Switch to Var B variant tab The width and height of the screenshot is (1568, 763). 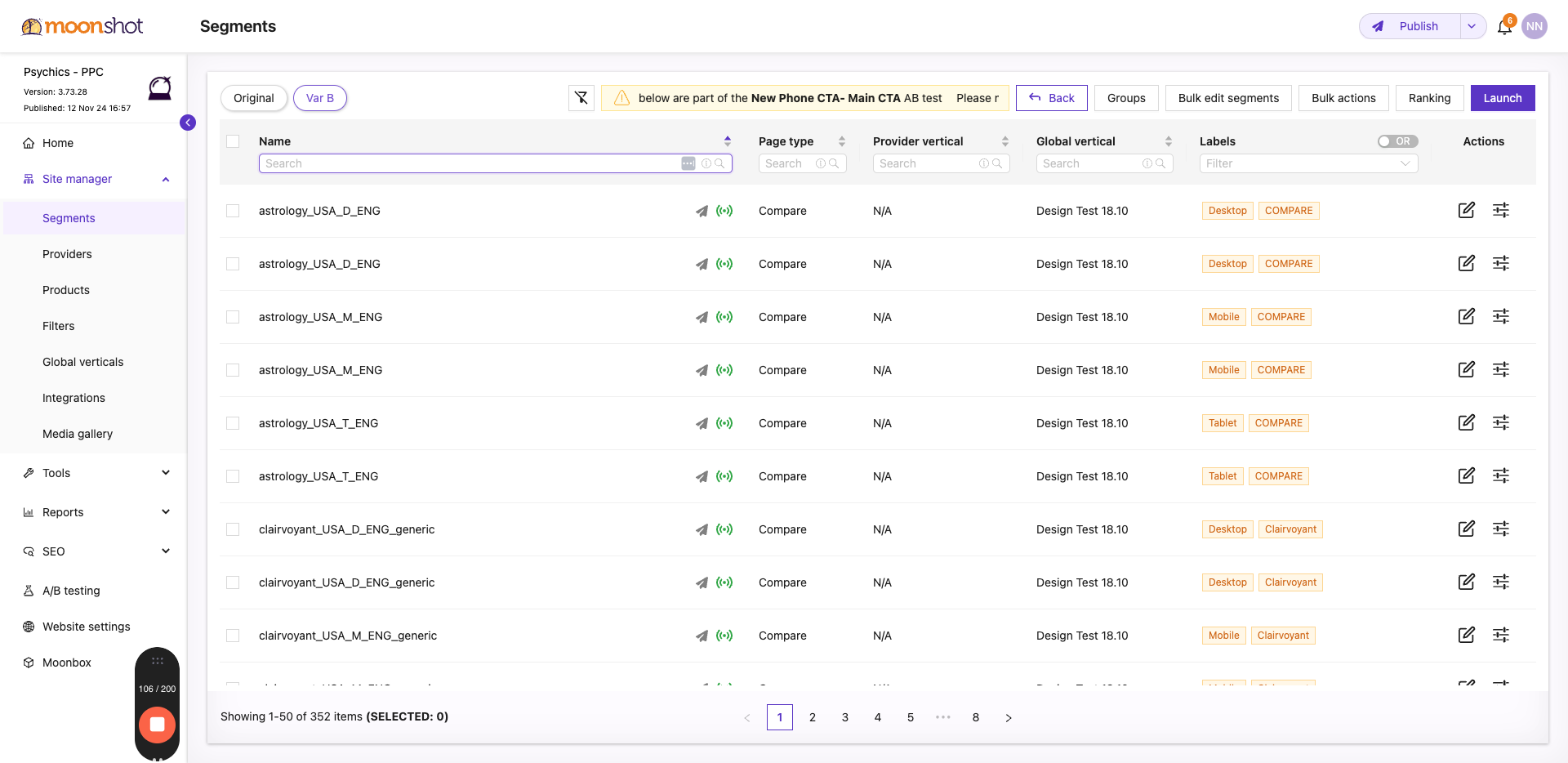(320, 98)
